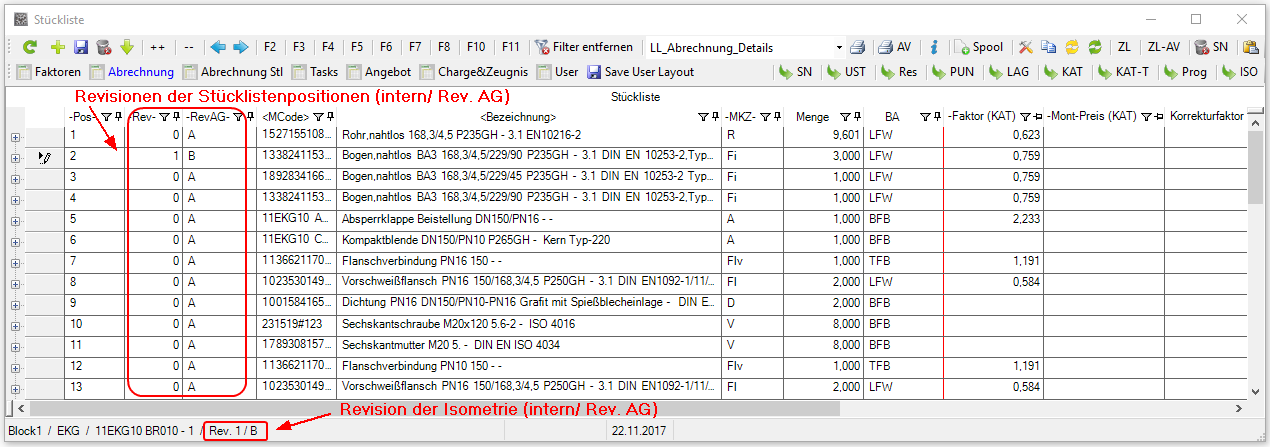Screen dimensions: 1270x447
Task: Add a new entry with the green plus icon
Action: pos(57,47)
